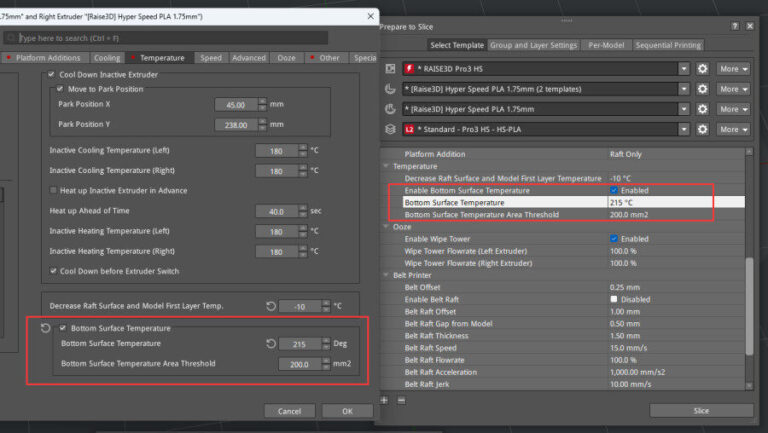Image resolution: width=768 pixels, height=433 pixels.
Task: Open gear settings for Hyper Speed PLA 2 templates
Action: [x=702, y=89]
